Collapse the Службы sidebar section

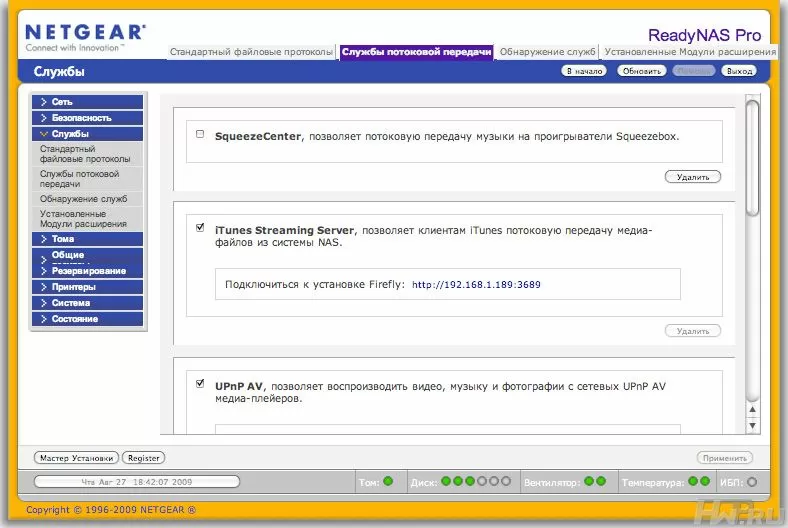tap(87, 134)
